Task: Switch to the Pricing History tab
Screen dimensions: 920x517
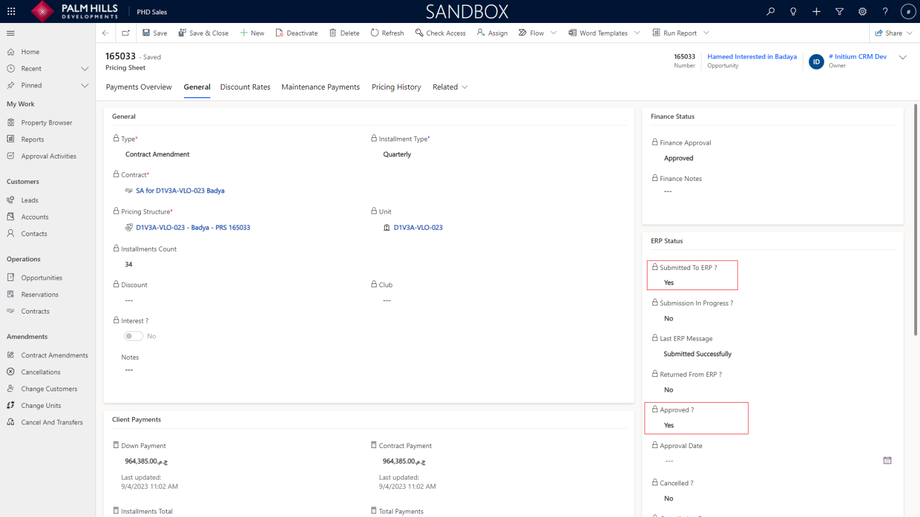Action: (x=396, y=87)
